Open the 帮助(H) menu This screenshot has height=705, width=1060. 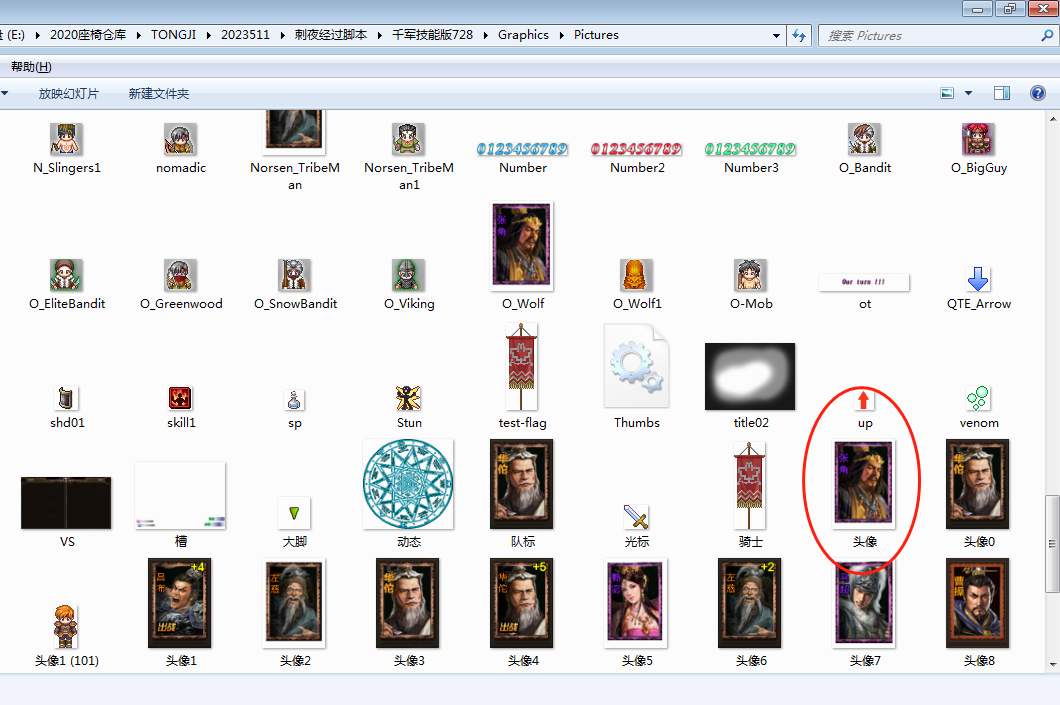click(31, 66)
